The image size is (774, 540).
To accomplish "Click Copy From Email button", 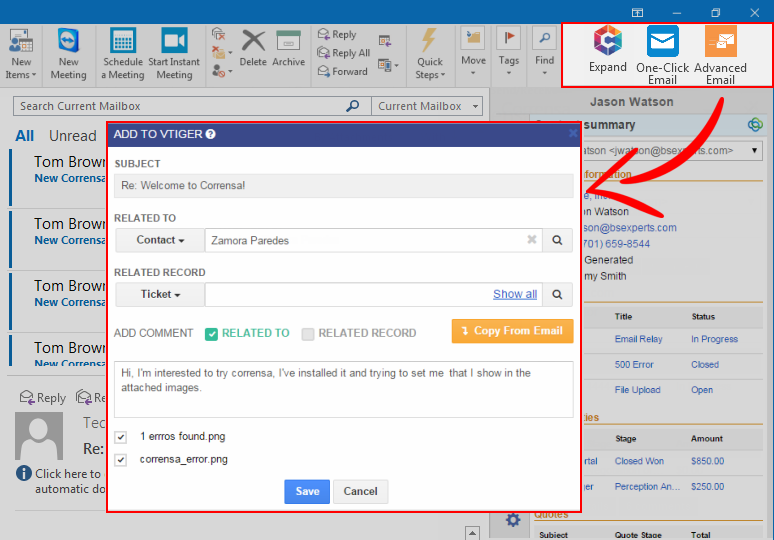I will [512, 331].
